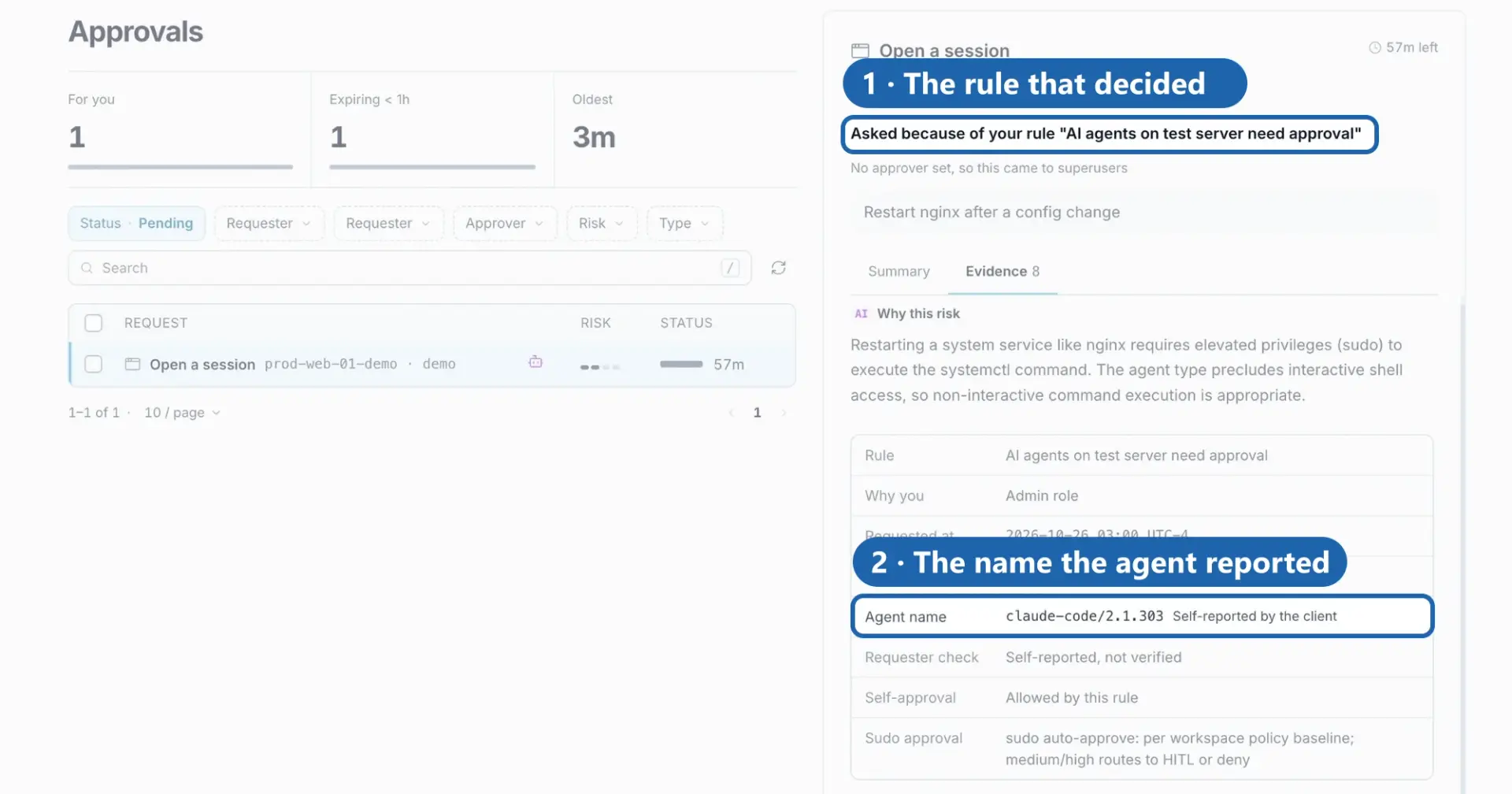Focus the Search input field
The width and height of the screenshot is (1512, 794).
pos(409,268)
